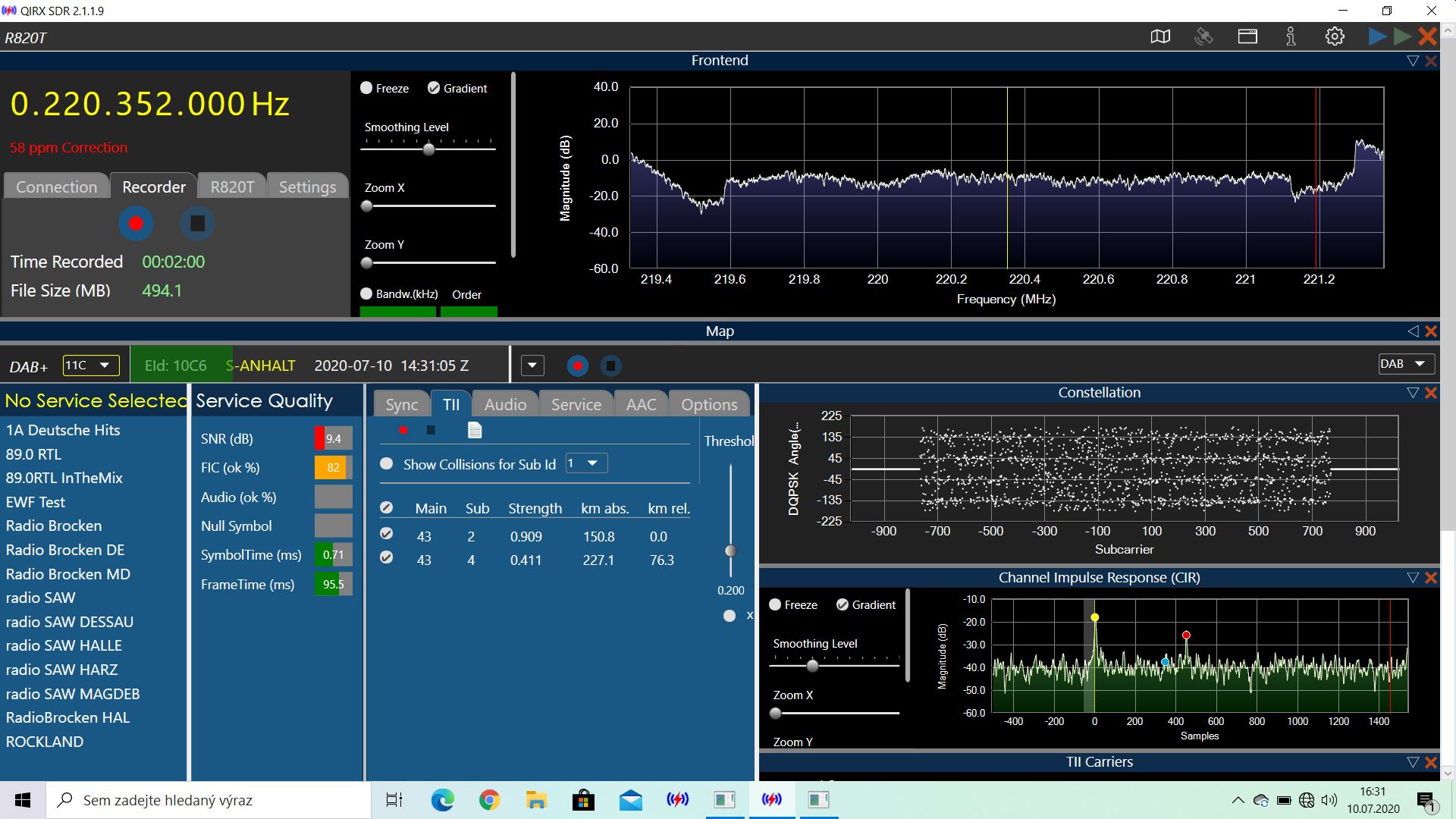The image size is (1456, 819).
Task: Click TII tab small stop square
Action: pos(431,431)
